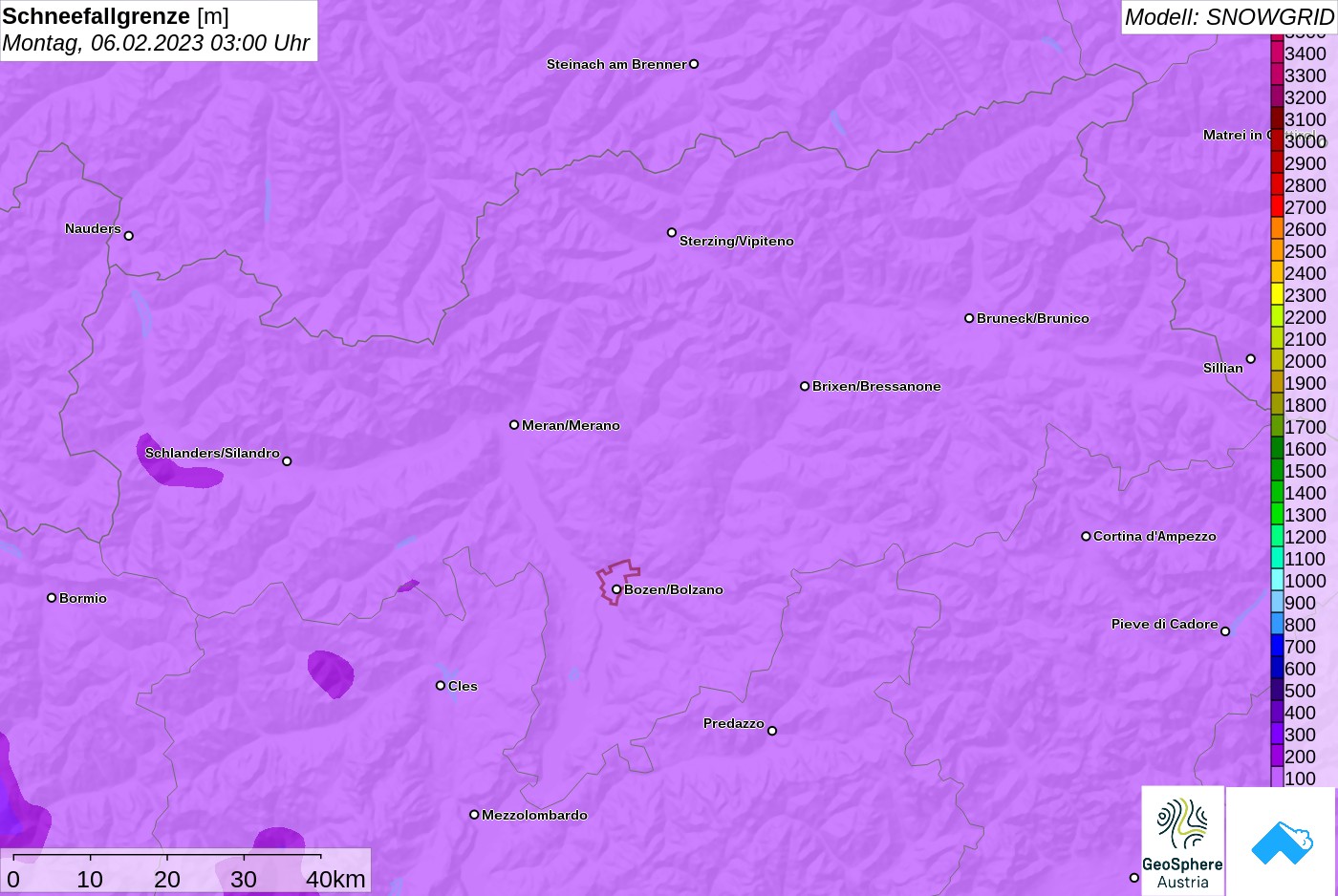
Task: Click the legend value '2000'
Action: click(x=1306, y=361)
